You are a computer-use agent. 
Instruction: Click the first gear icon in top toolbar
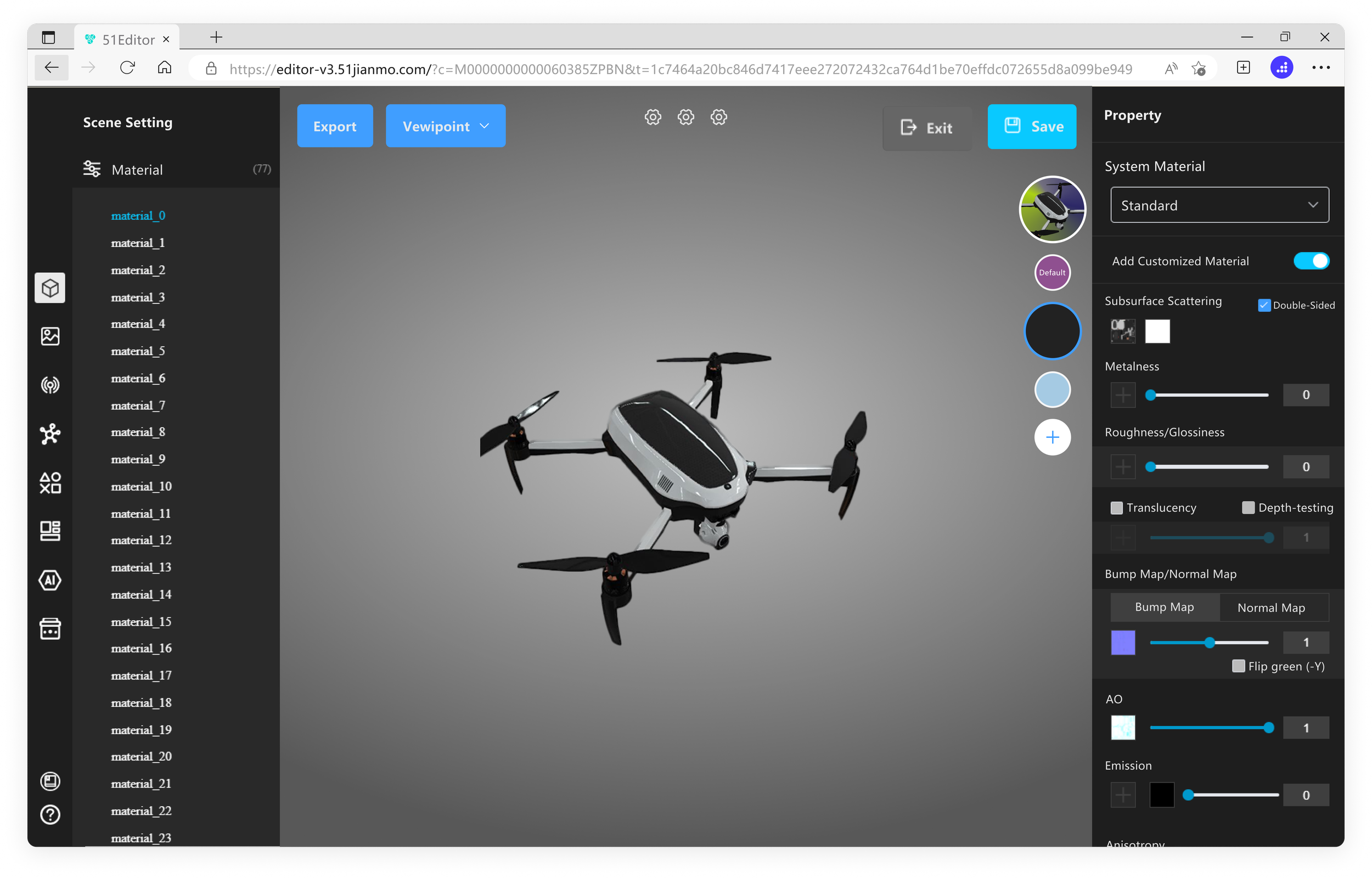pyautogui.click(x=653, y=117)
